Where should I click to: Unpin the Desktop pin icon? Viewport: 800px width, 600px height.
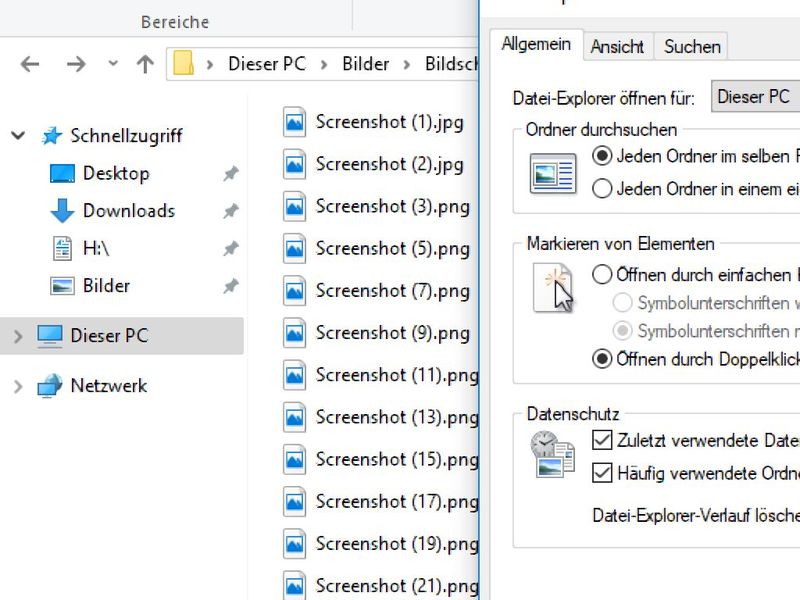tap(231, 173)
